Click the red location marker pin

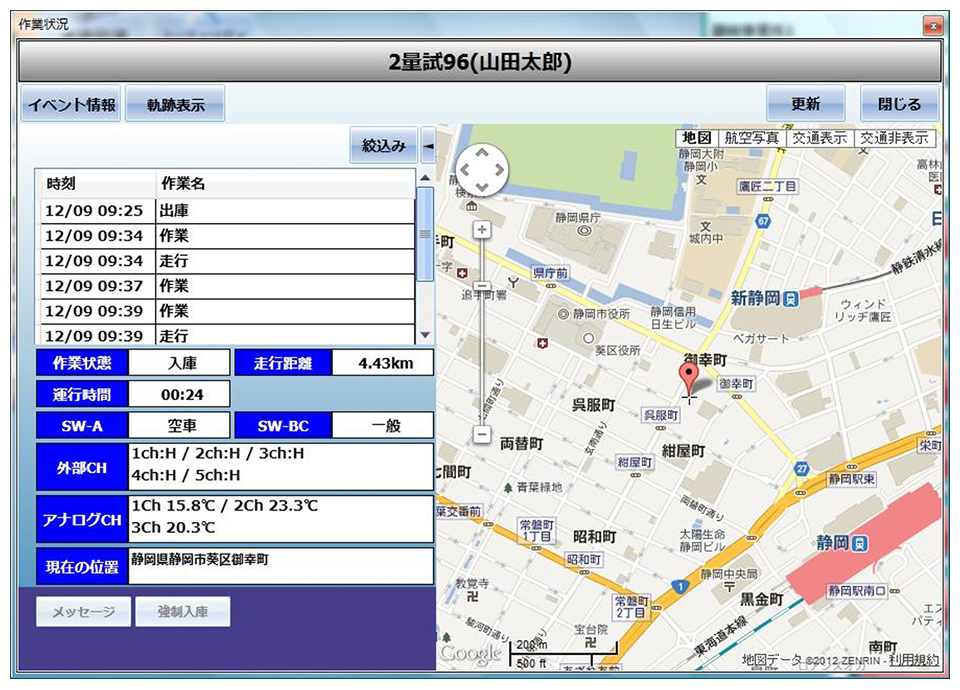(689, 378)
